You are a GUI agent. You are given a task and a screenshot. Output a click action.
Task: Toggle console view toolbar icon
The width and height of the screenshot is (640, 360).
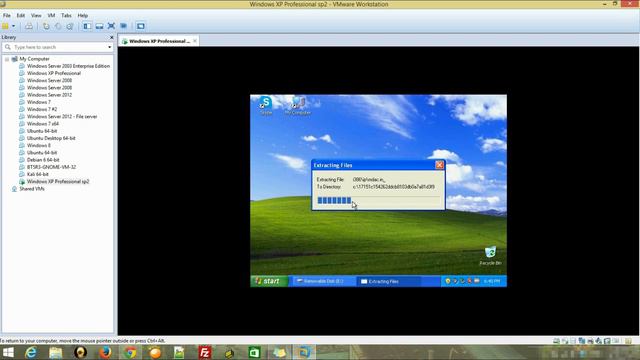tap(140, 26)
